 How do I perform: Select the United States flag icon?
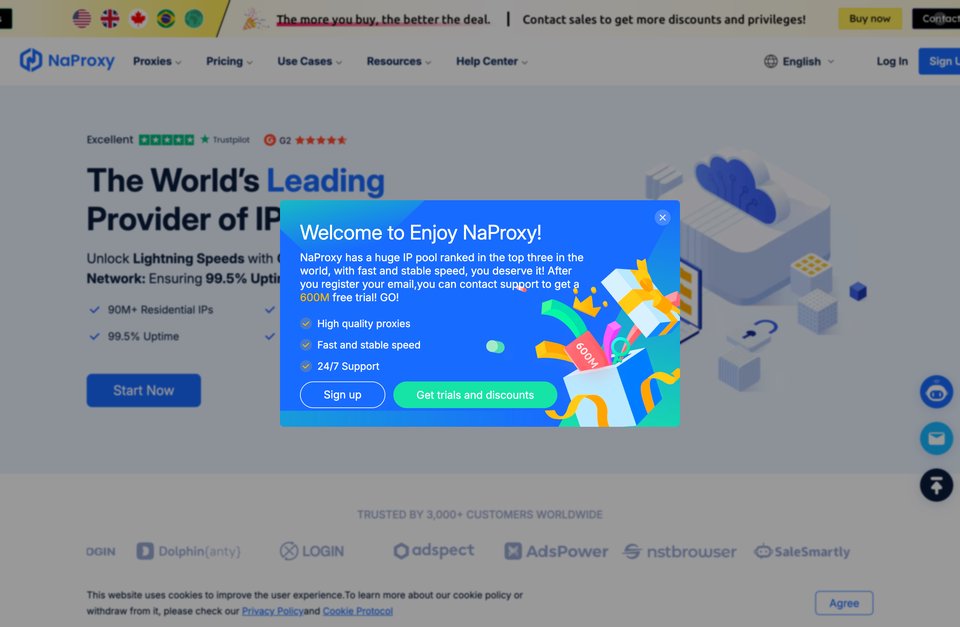tap(82, 18)
